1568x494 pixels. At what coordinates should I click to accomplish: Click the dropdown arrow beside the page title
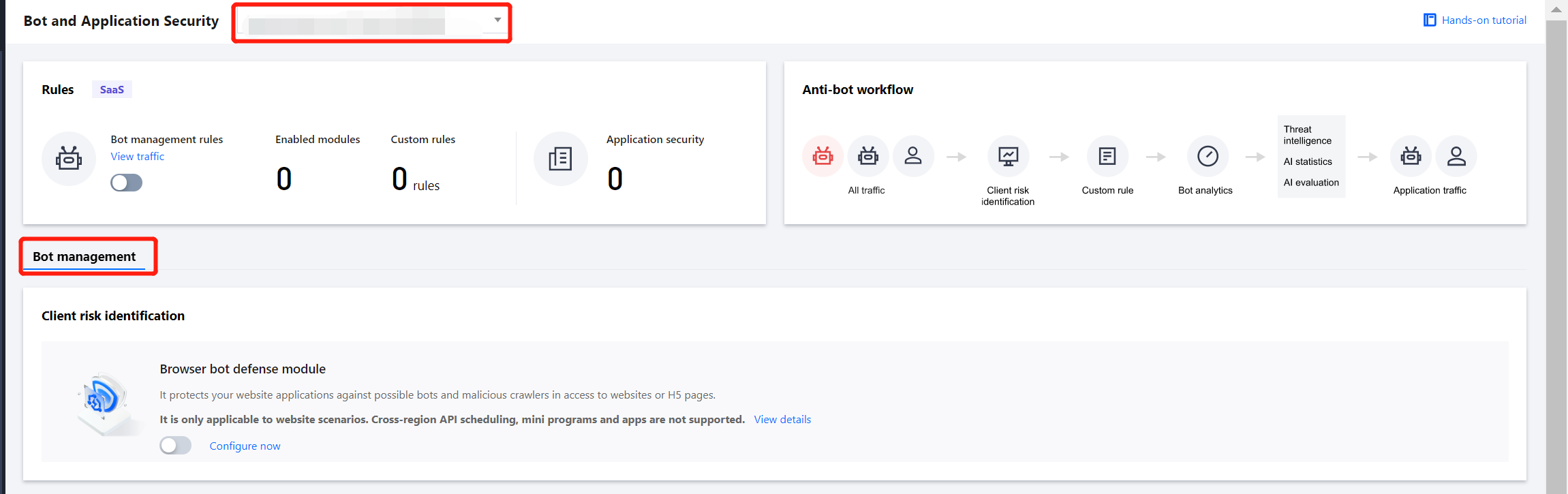tap(498, 20)
